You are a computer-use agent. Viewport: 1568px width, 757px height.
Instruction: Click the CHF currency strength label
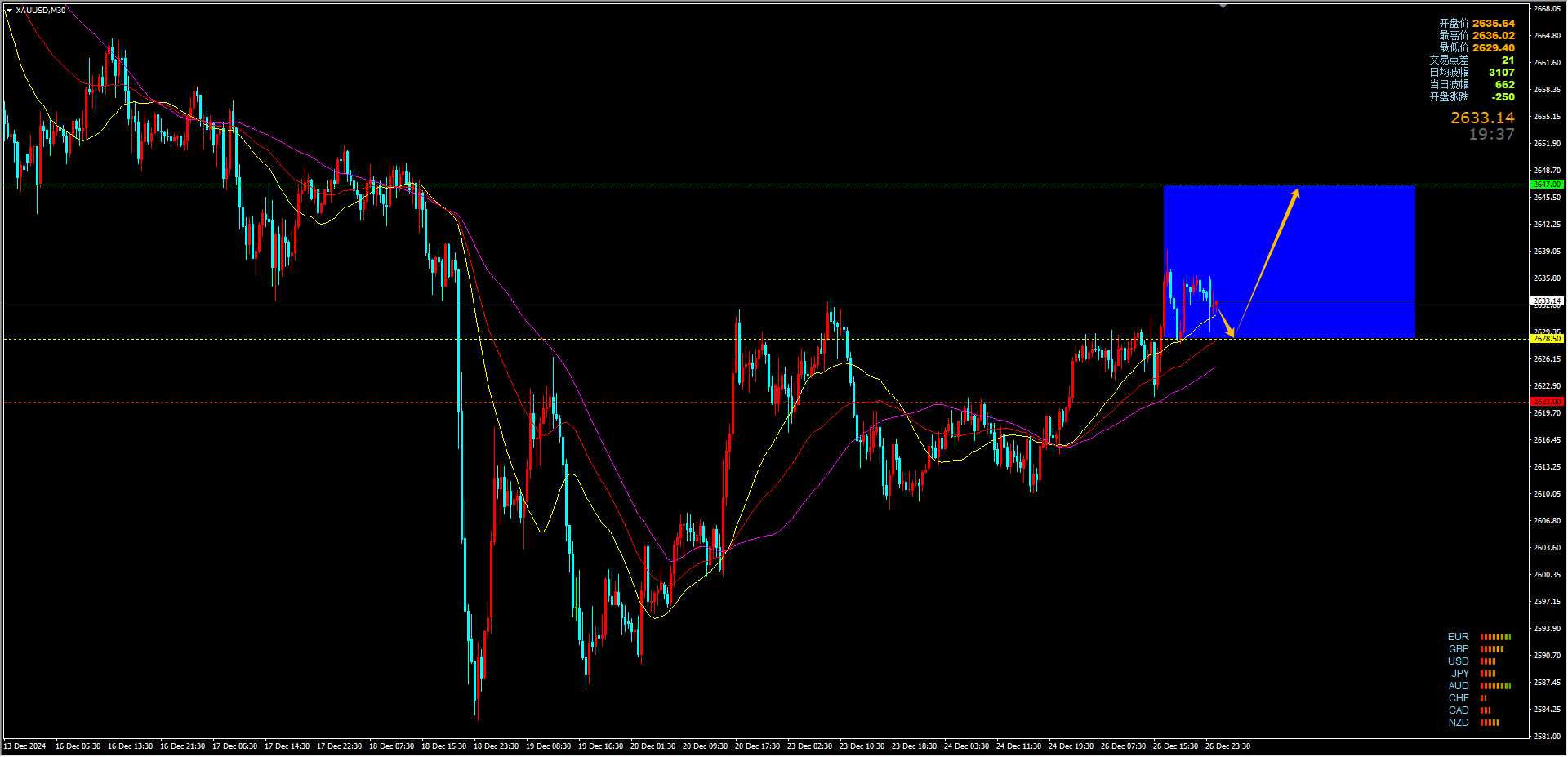tap(1458, 698)
